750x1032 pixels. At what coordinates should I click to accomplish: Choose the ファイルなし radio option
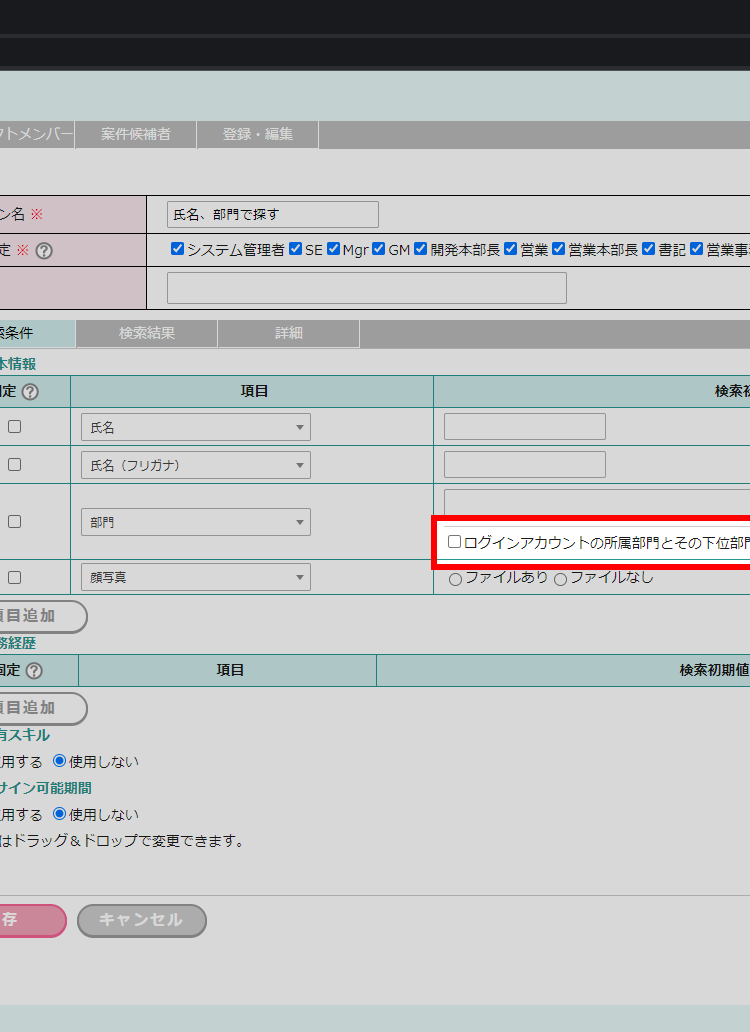(561, 579)
